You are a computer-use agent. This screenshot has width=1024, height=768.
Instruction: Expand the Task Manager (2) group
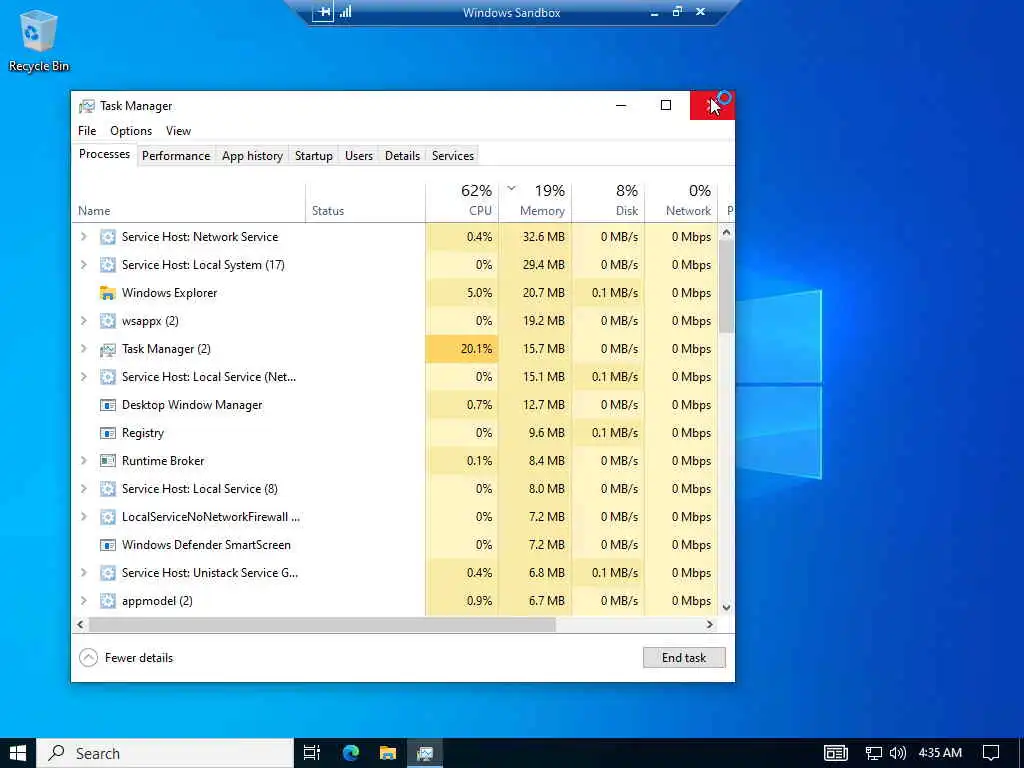click(84, 349)
